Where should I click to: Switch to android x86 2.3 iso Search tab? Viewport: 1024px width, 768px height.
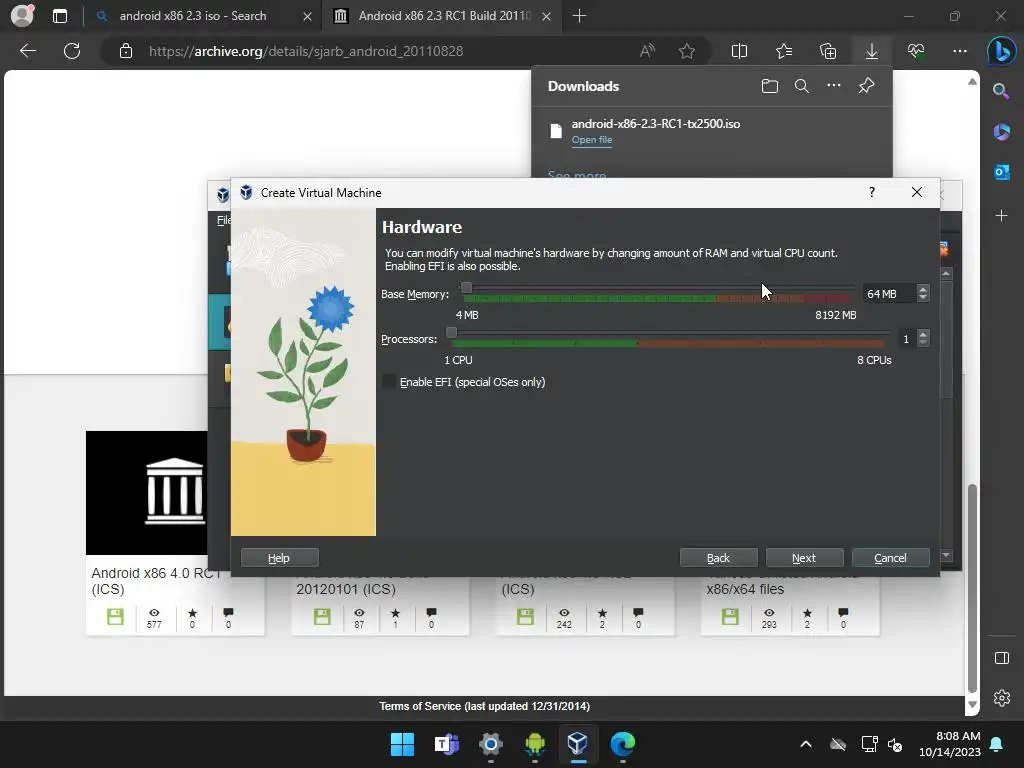coord(202,16)
